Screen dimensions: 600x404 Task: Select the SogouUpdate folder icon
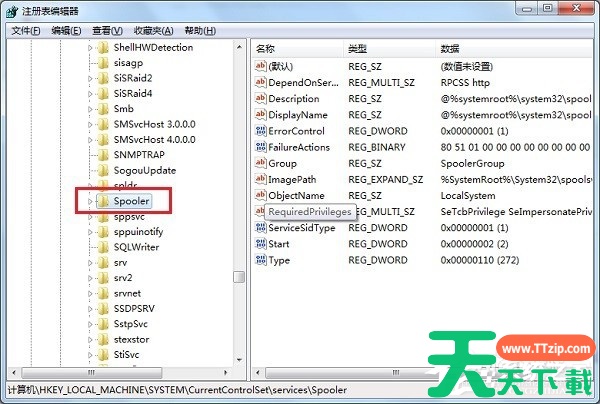click(103, 170)
